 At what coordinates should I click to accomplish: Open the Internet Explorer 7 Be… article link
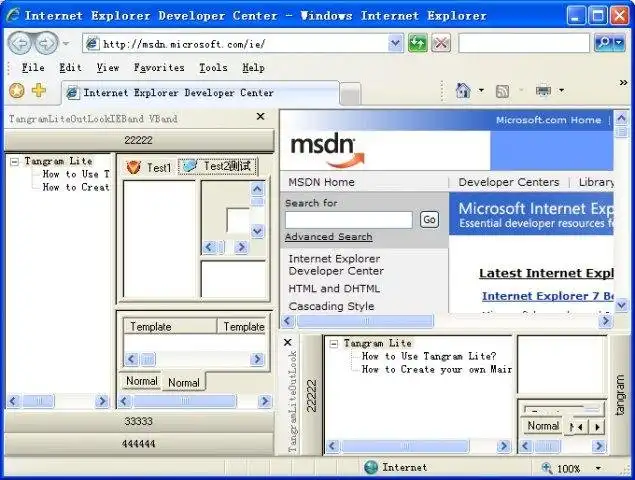coord(548,296)
